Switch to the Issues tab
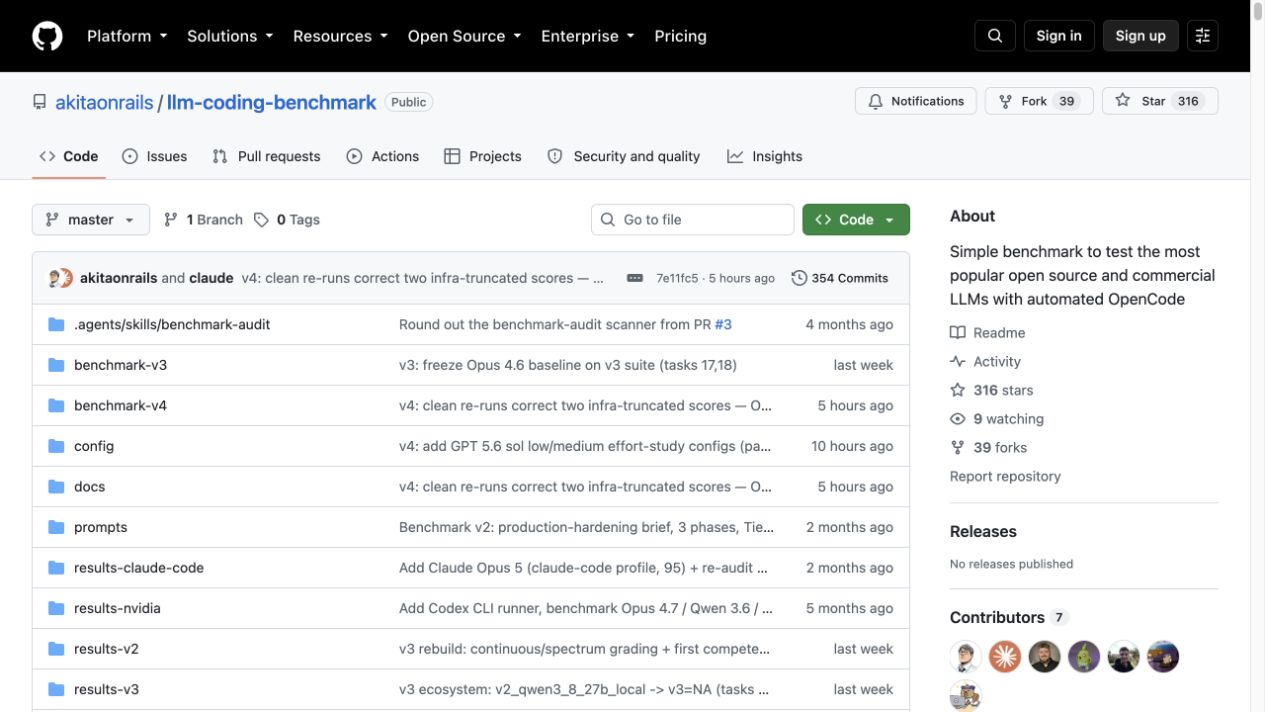This screenshot has height=712, width=1265. (155, 156)
